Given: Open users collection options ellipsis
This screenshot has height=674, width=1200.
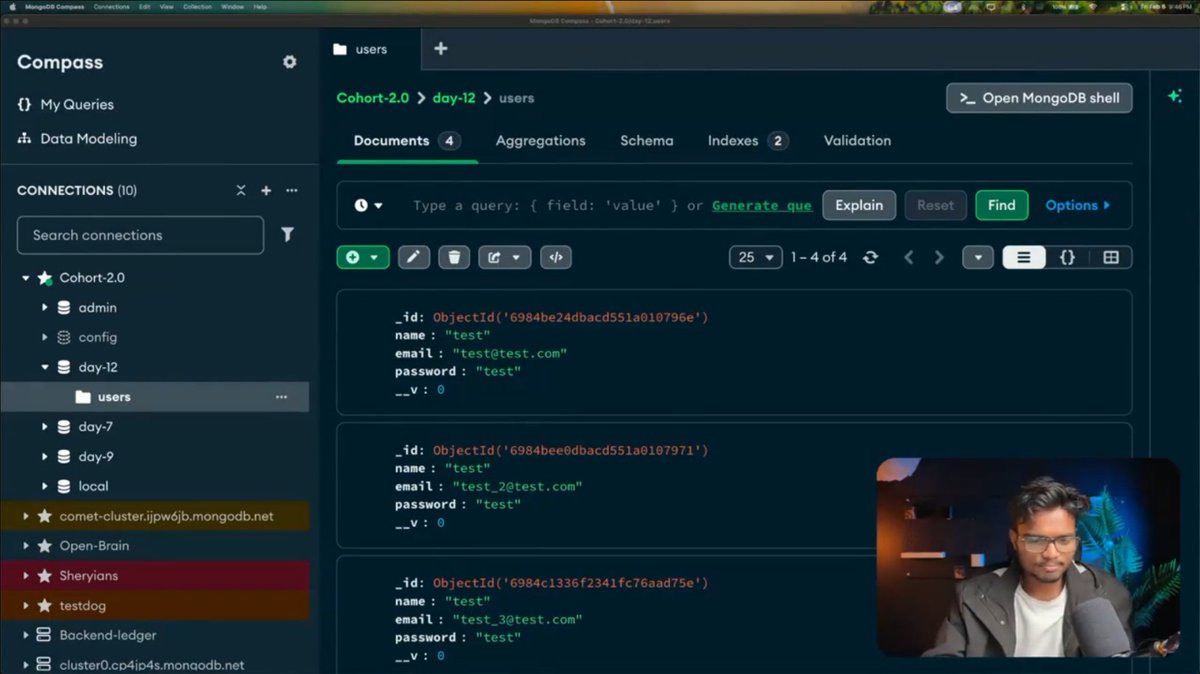Looking at the screenshot, I should pos(281,397).
